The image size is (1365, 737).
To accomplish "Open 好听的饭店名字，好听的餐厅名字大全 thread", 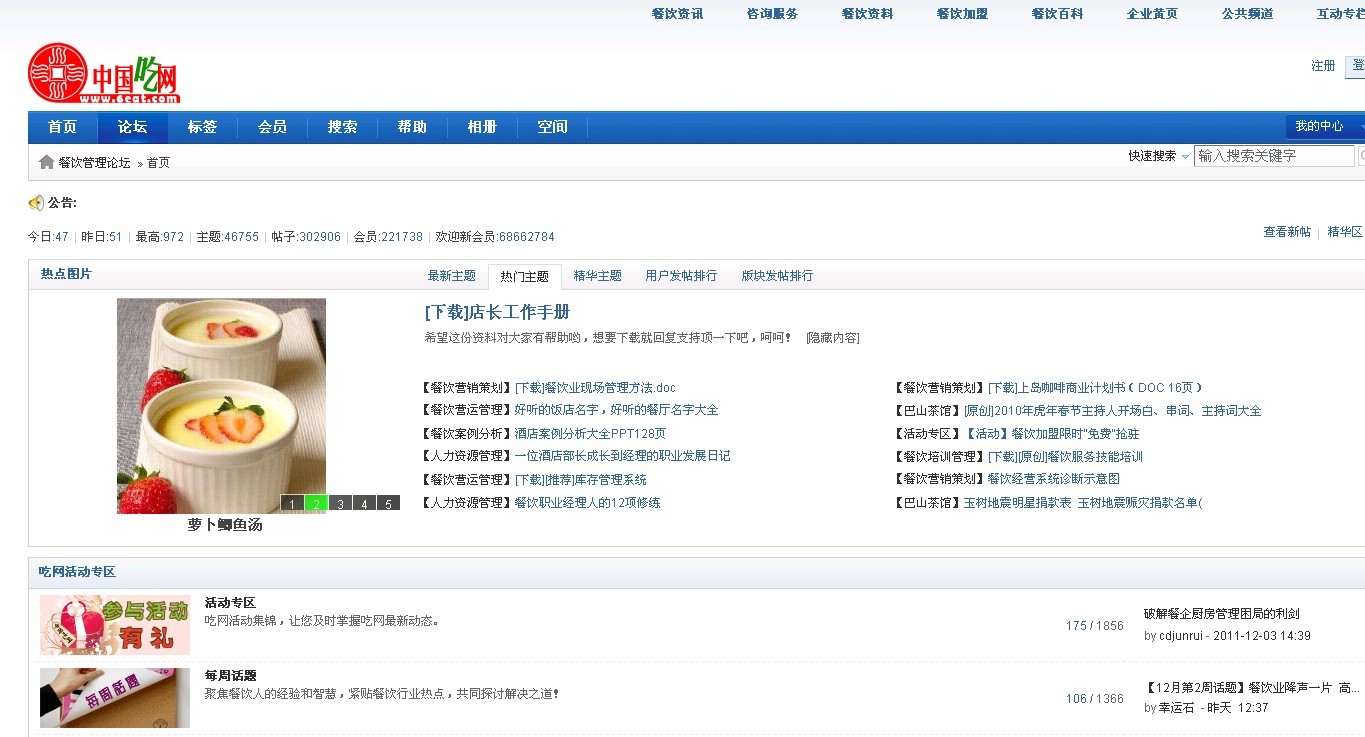I will pos(616,410).
